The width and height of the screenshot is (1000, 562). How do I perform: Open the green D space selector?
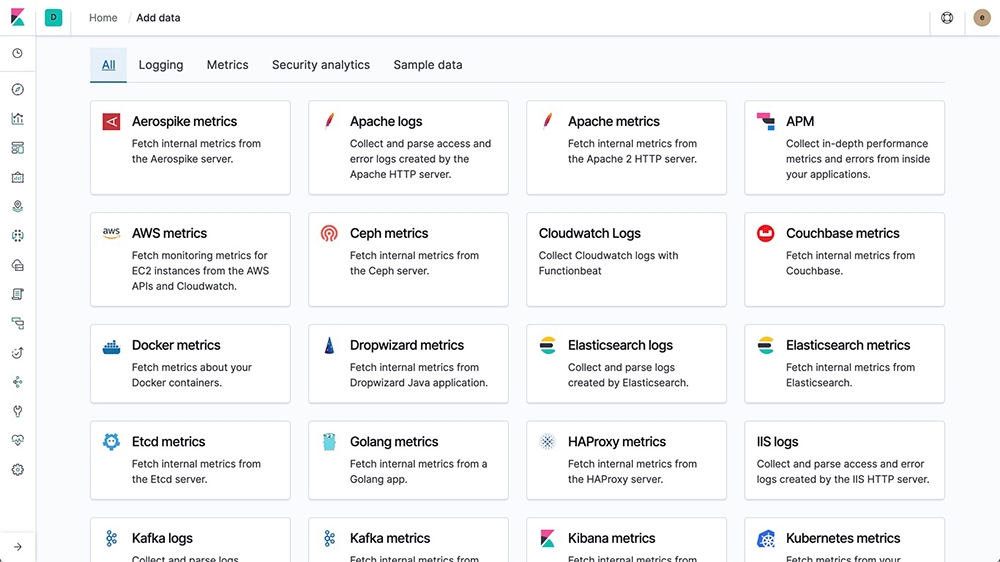point(54,17)
